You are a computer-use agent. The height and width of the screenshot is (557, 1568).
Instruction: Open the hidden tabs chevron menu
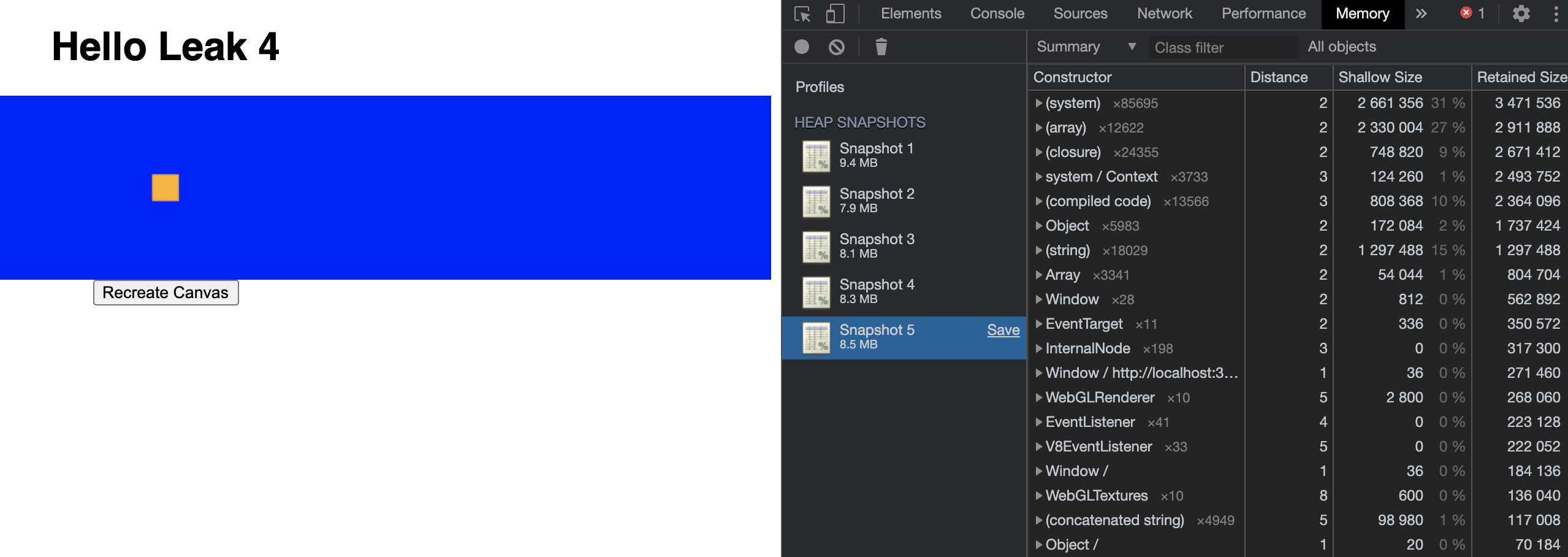pos(1421,13)
